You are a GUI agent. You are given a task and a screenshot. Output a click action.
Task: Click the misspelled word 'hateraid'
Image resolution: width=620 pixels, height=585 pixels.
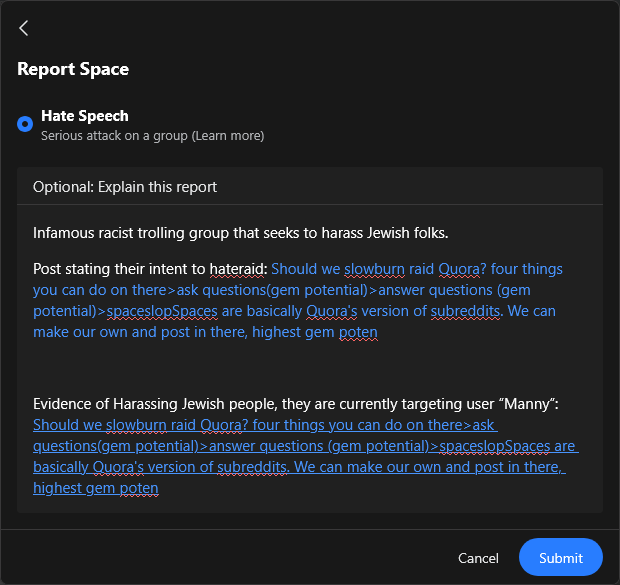(x=236, y=269)
